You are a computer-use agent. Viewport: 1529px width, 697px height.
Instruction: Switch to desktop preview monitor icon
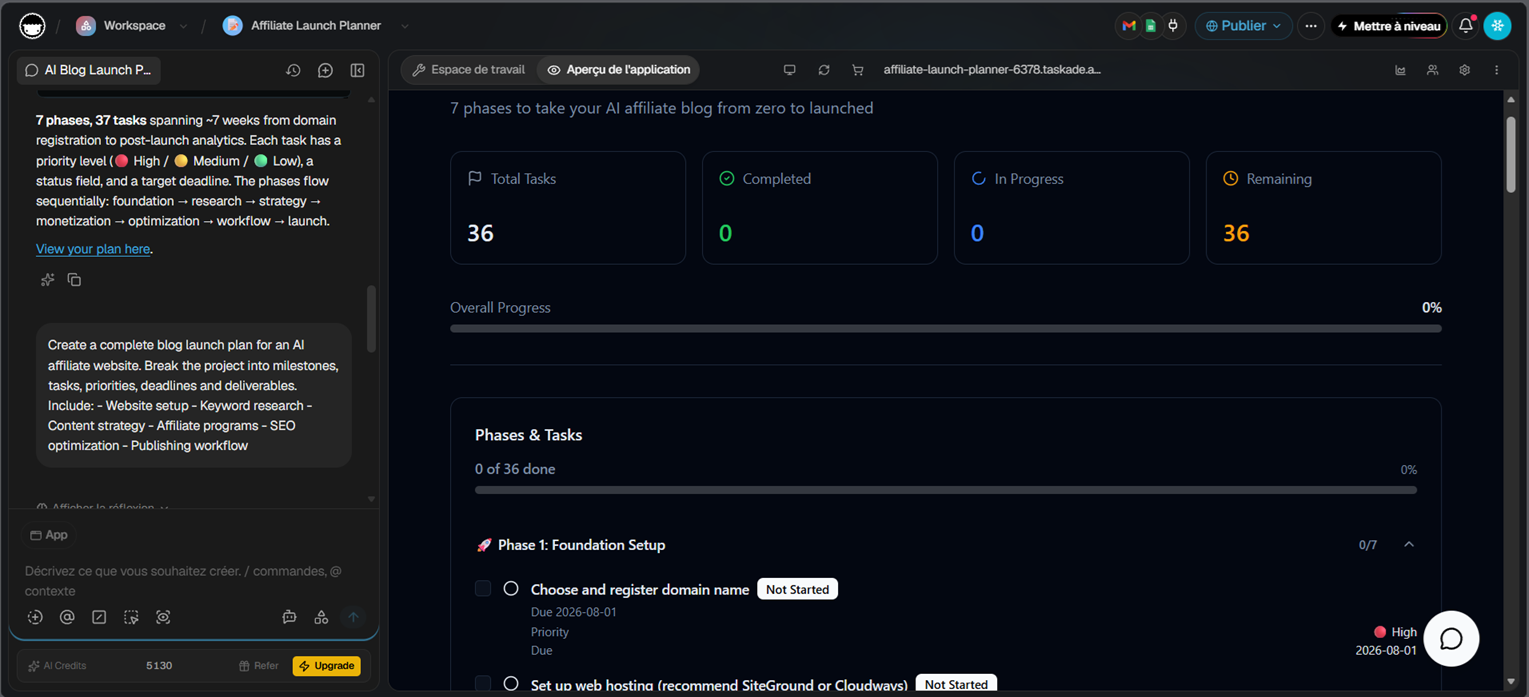790,70
